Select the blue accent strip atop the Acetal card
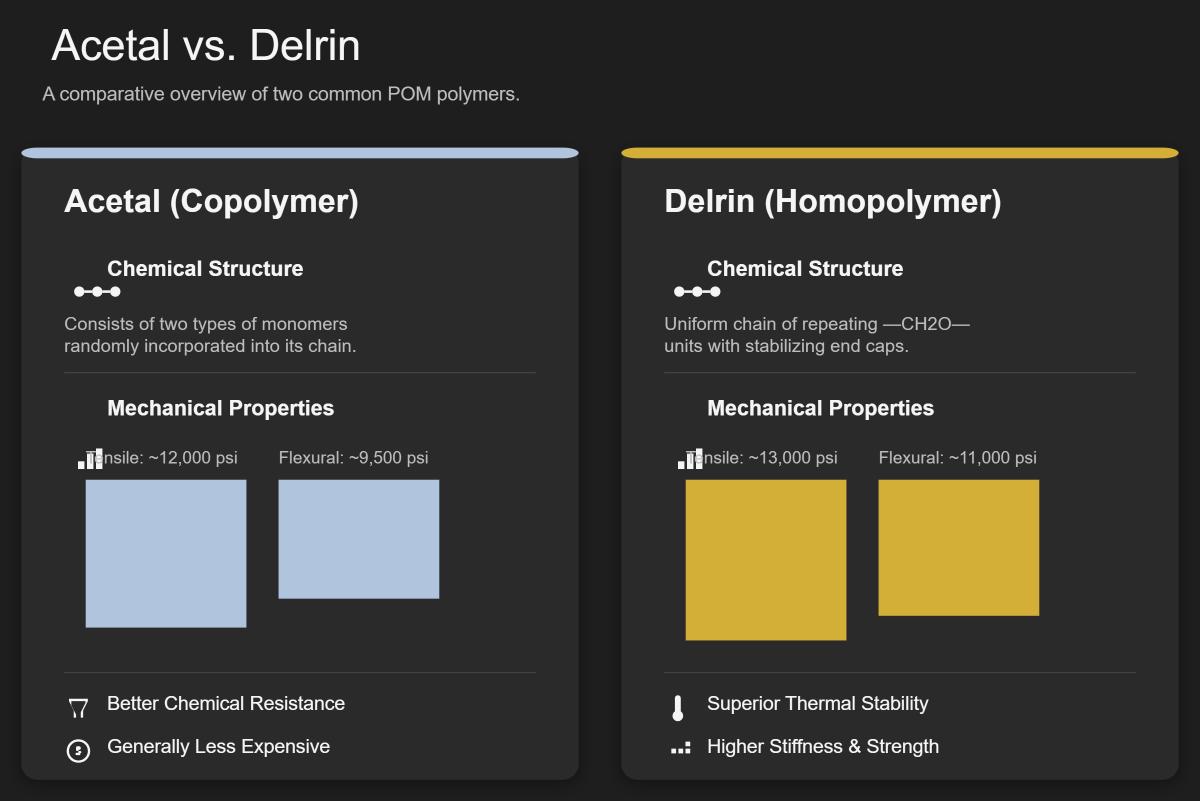 (x=300, y=152)
